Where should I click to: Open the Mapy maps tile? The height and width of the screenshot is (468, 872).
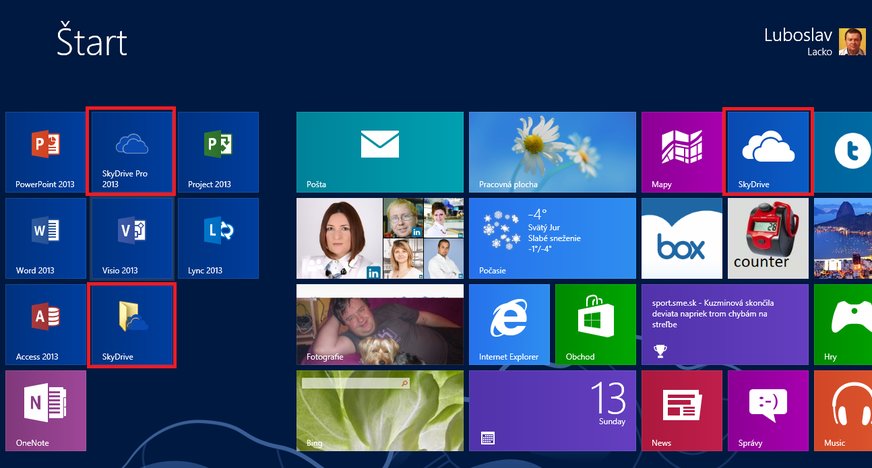coord(681,152)
